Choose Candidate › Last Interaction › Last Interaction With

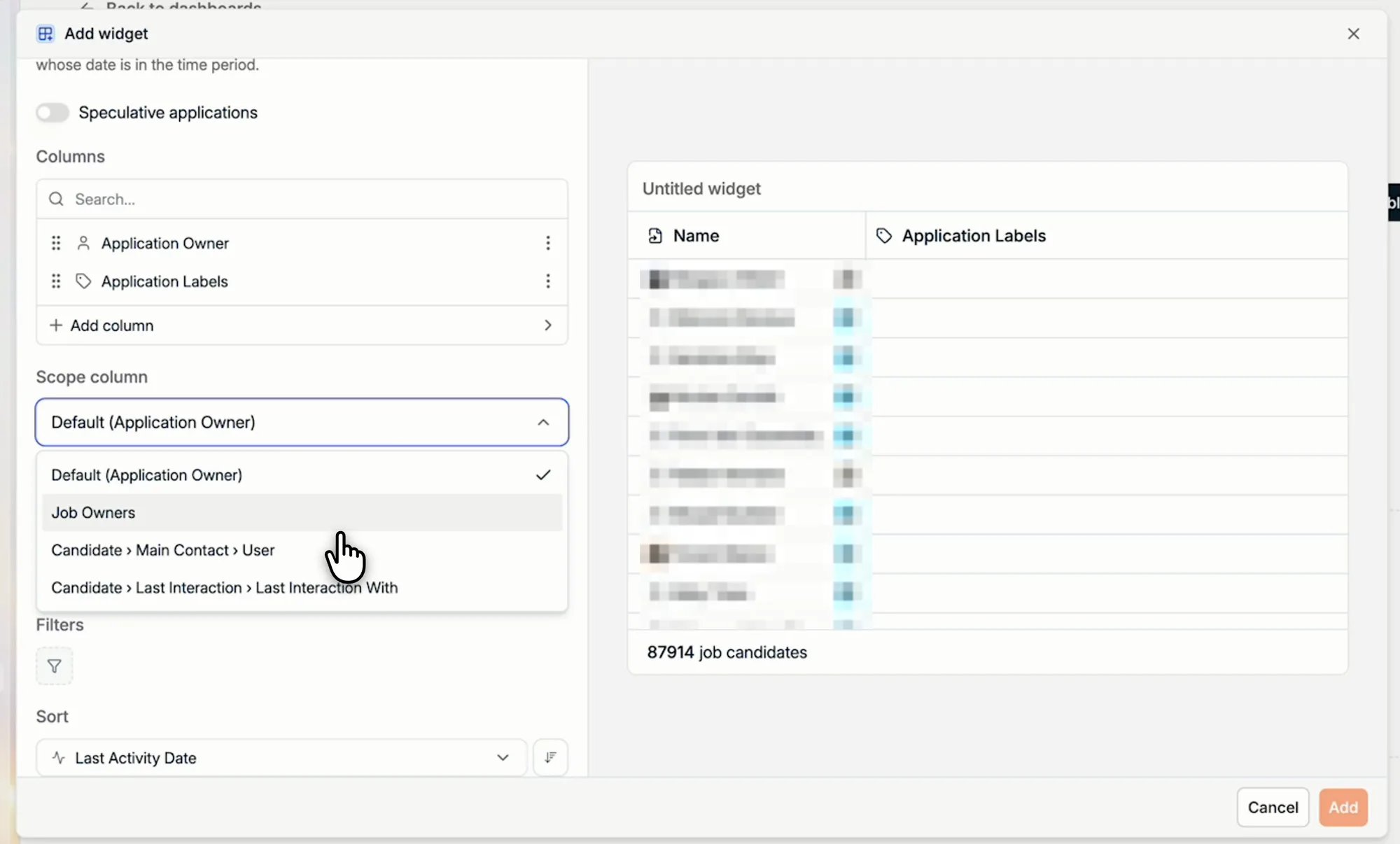click(x=302, y=588)
